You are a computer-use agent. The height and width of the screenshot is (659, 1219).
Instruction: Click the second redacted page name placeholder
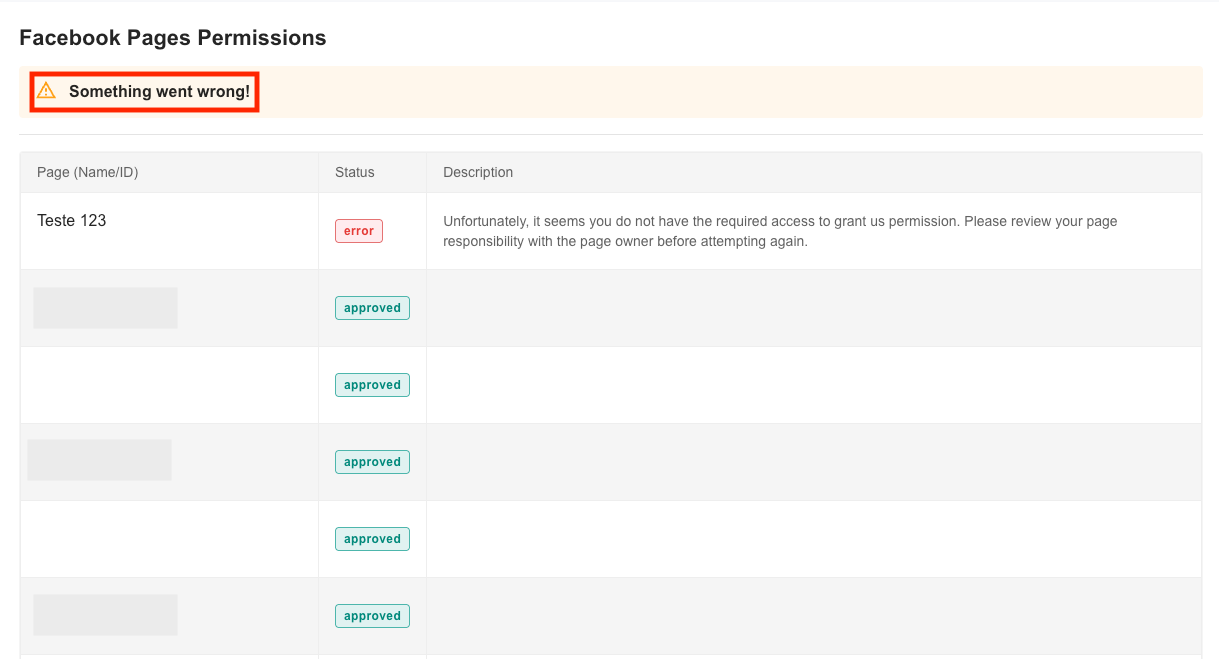point(99,460)
